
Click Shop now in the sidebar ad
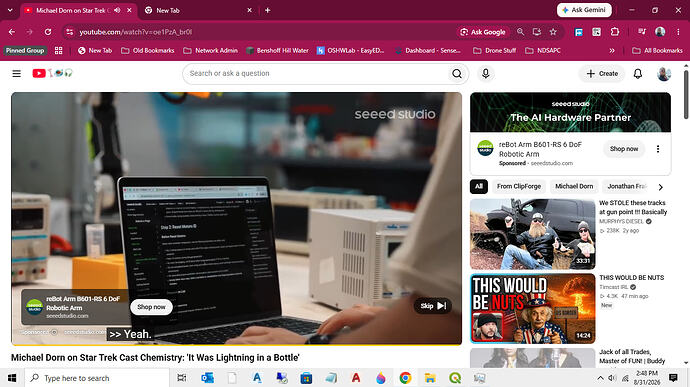click(x=624, y=149)
